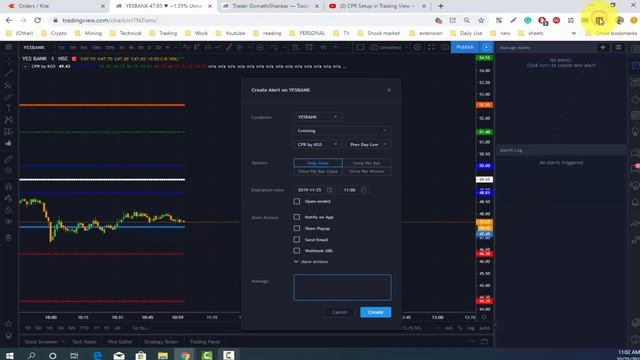Open the TradingView hamburger menu

point(9,47)
